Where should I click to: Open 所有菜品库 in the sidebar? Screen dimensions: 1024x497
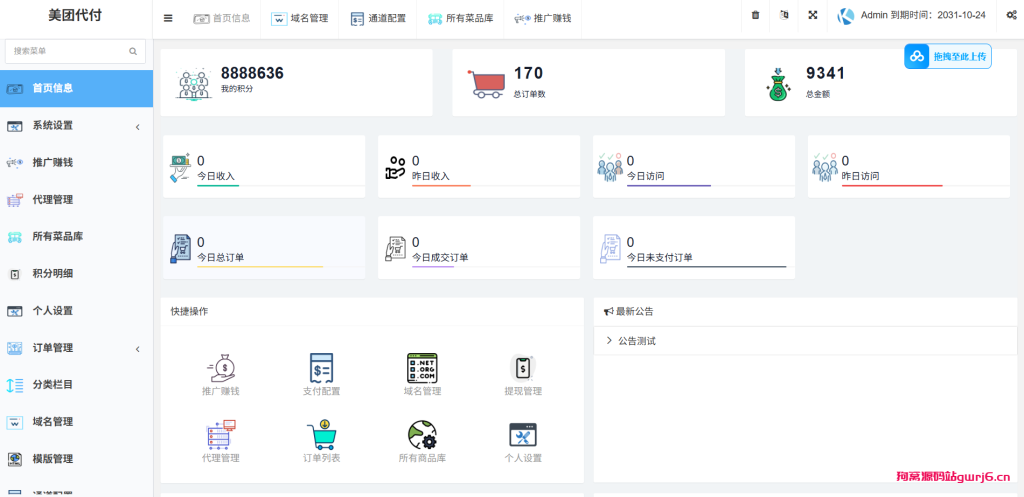click(76, 236)
